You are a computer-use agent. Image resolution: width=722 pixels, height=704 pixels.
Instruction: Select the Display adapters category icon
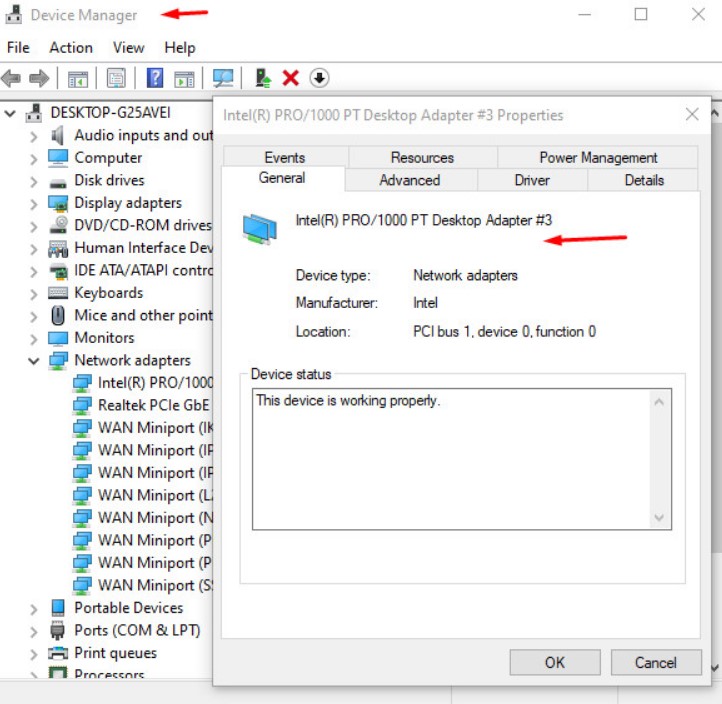coord(58,203)
